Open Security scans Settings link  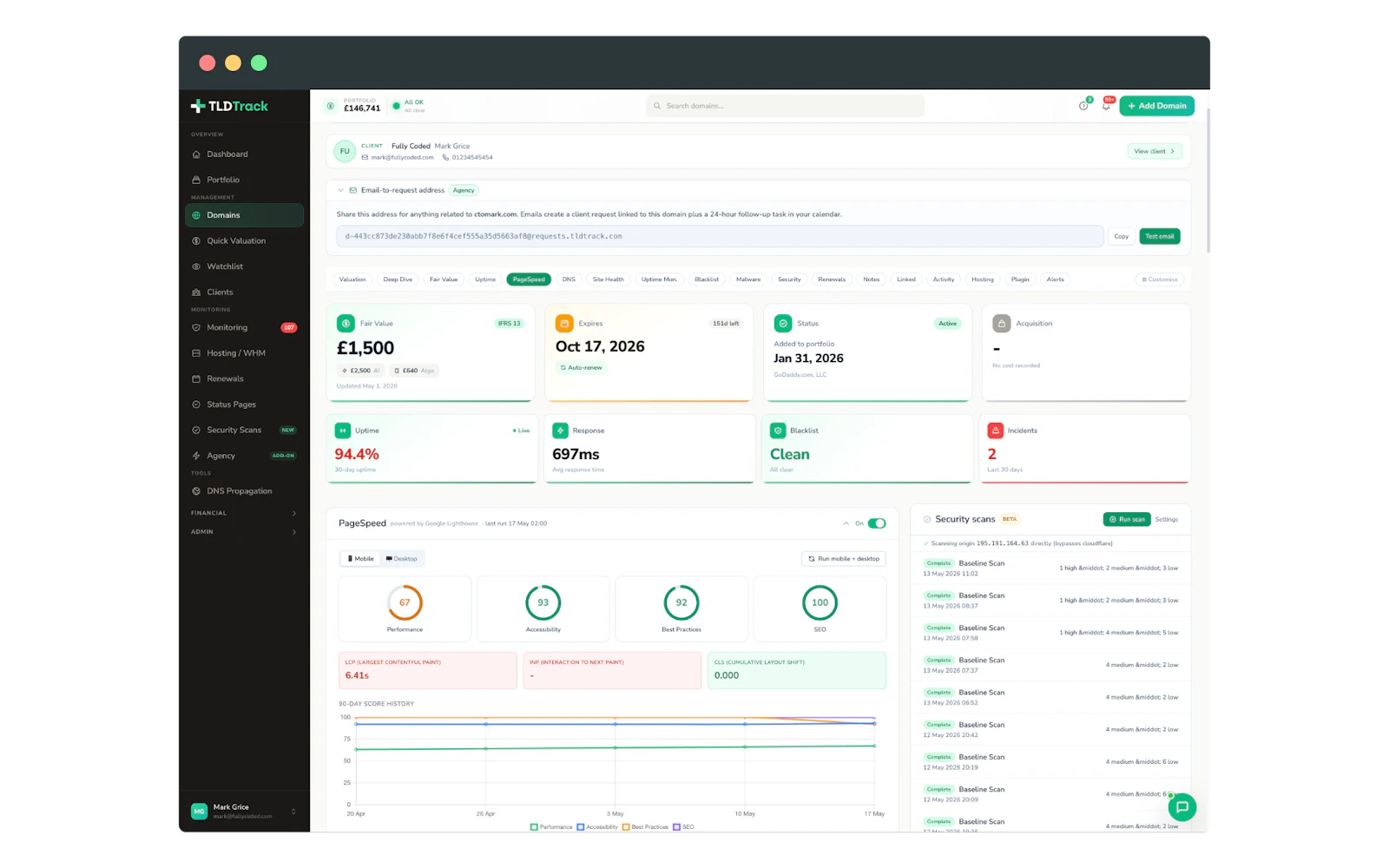[1167, 519]
